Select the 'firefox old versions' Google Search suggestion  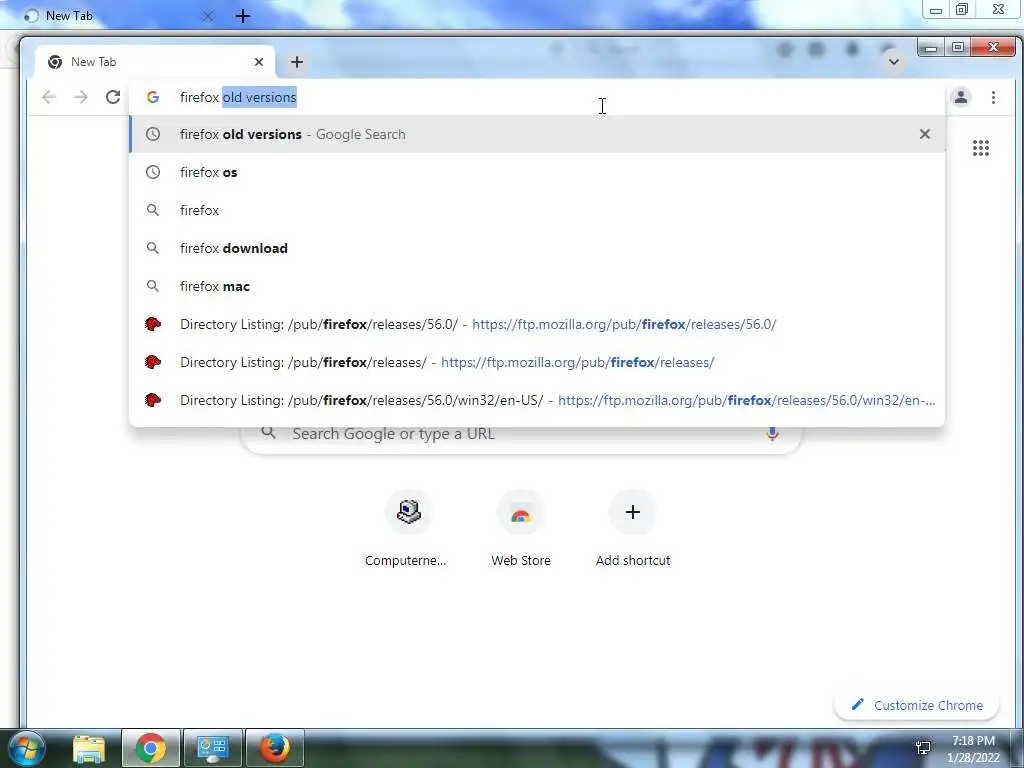[537, 135]
